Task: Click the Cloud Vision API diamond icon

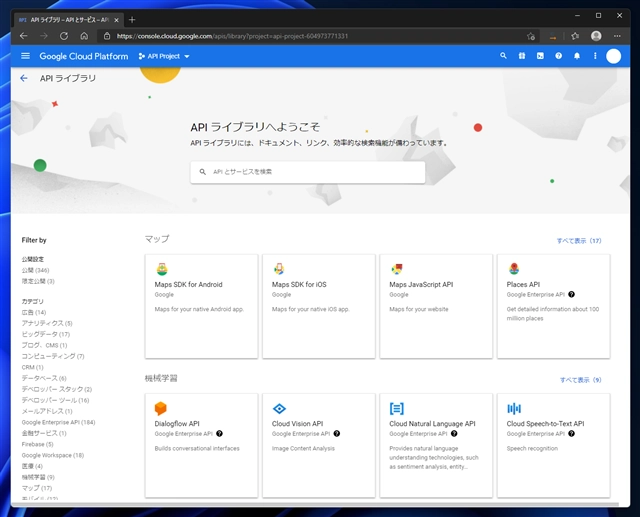Action: coord(279,408)
